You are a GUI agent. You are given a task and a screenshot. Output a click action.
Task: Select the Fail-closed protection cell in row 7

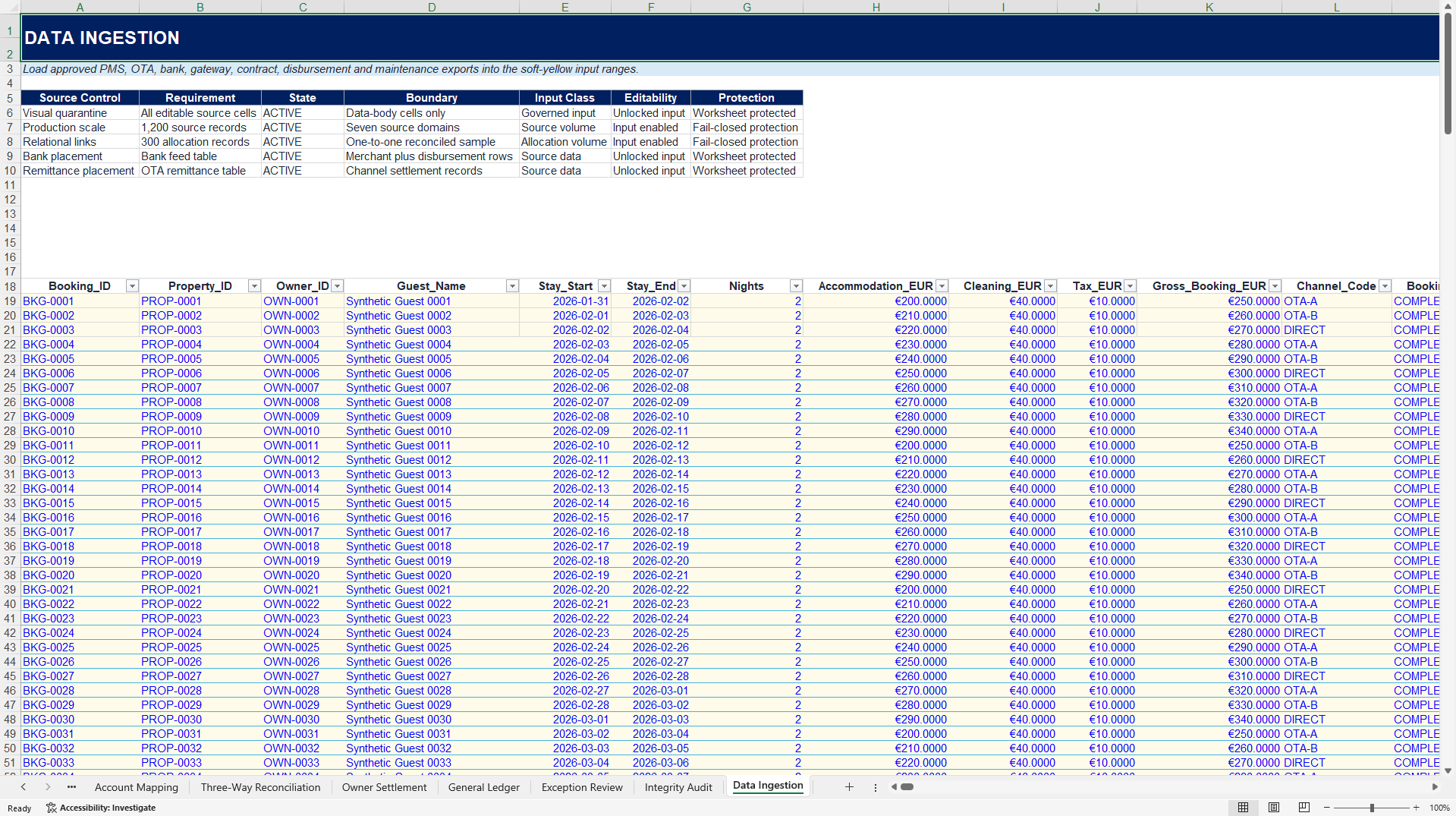click(x=747, y=128)
